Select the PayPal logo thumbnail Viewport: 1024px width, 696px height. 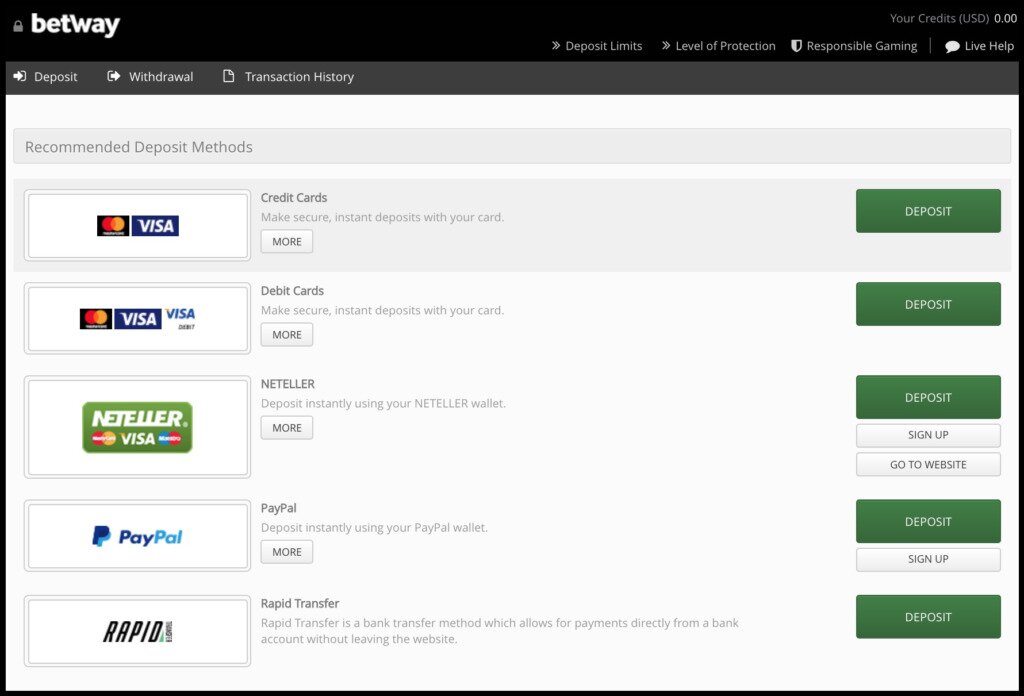coord(137,536)
